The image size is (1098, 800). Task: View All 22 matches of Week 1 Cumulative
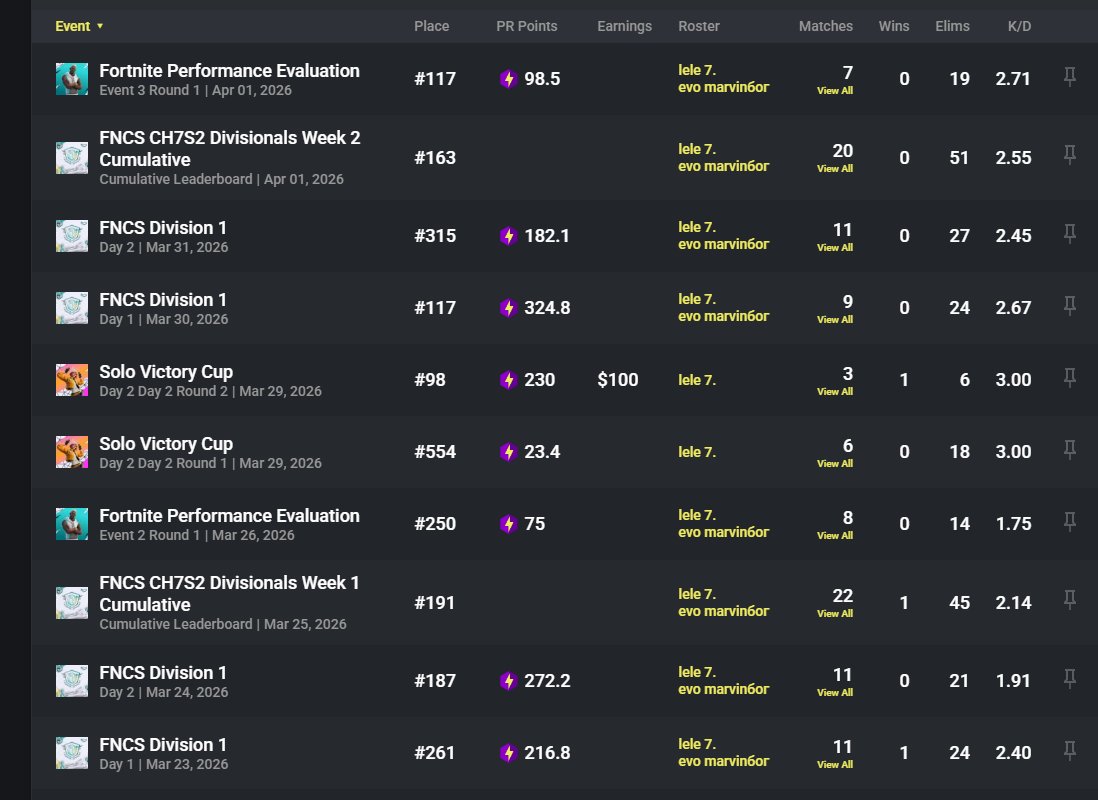point(835,613)
